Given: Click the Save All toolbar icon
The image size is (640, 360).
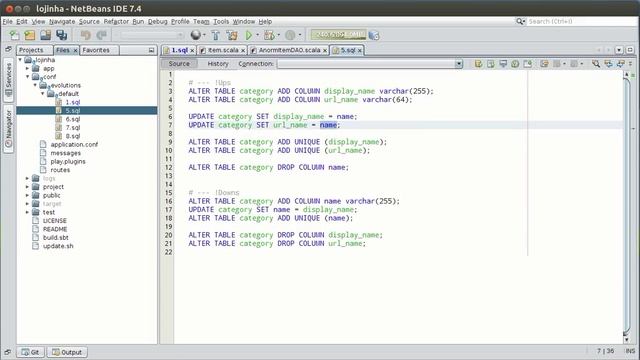Looking at the screenshot, I should click(x=62, y=35).
